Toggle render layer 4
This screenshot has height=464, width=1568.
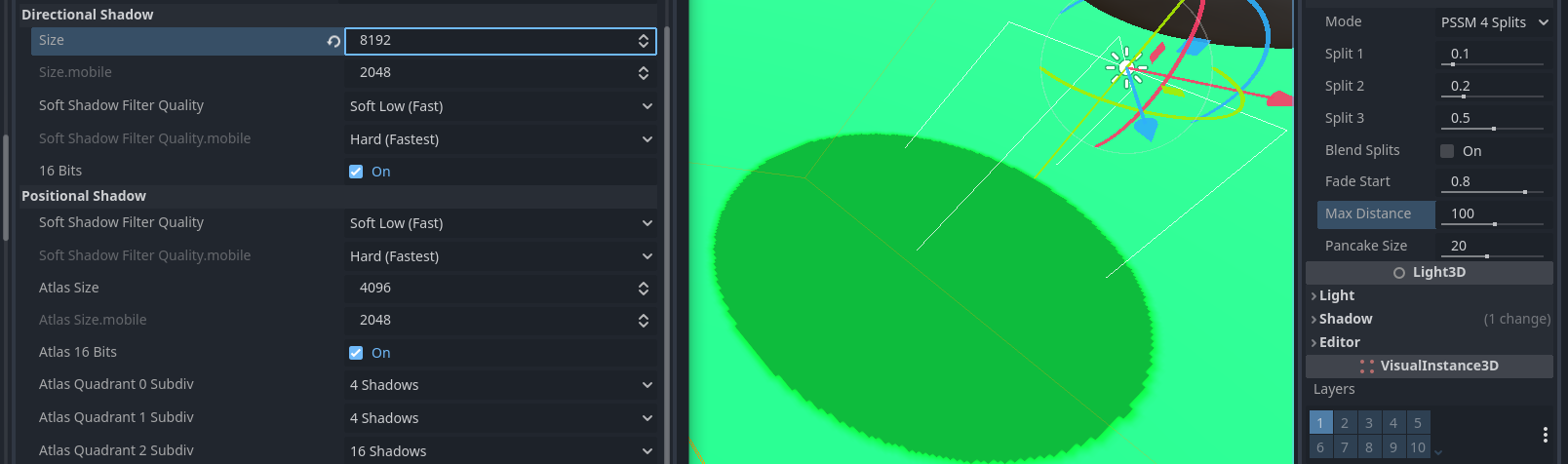point(1393,422)
